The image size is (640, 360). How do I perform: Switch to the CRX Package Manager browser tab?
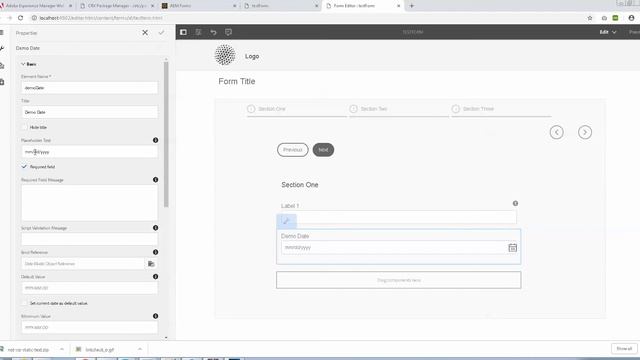117,6
